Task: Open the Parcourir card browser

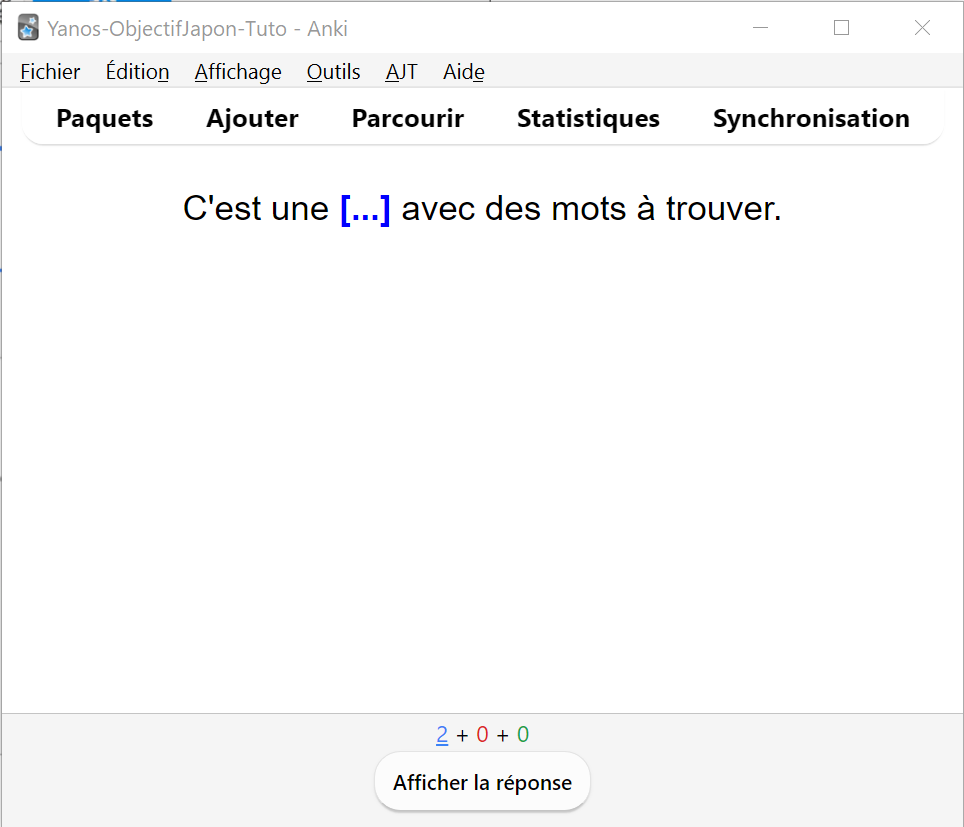Action: coord(408,119)
